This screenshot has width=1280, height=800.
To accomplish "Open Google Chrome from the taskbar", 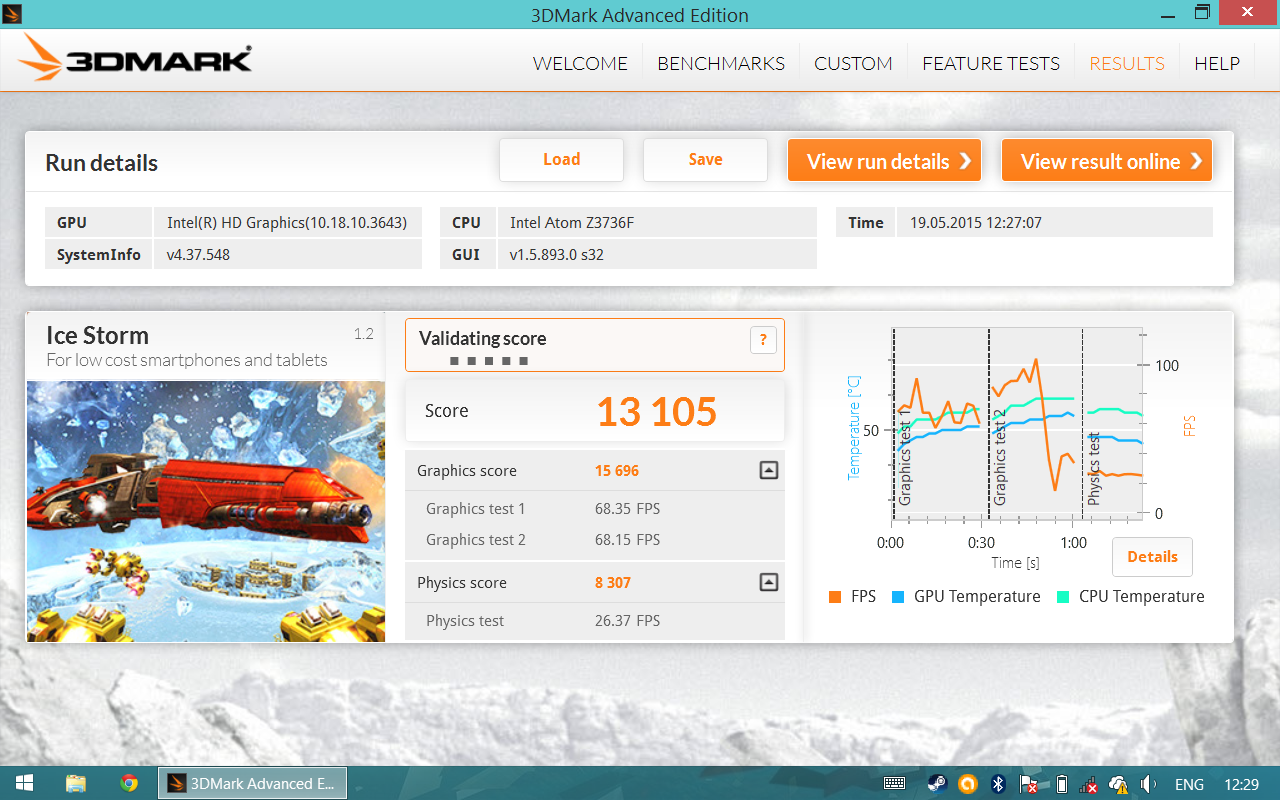I will click(x=129, y=783).
